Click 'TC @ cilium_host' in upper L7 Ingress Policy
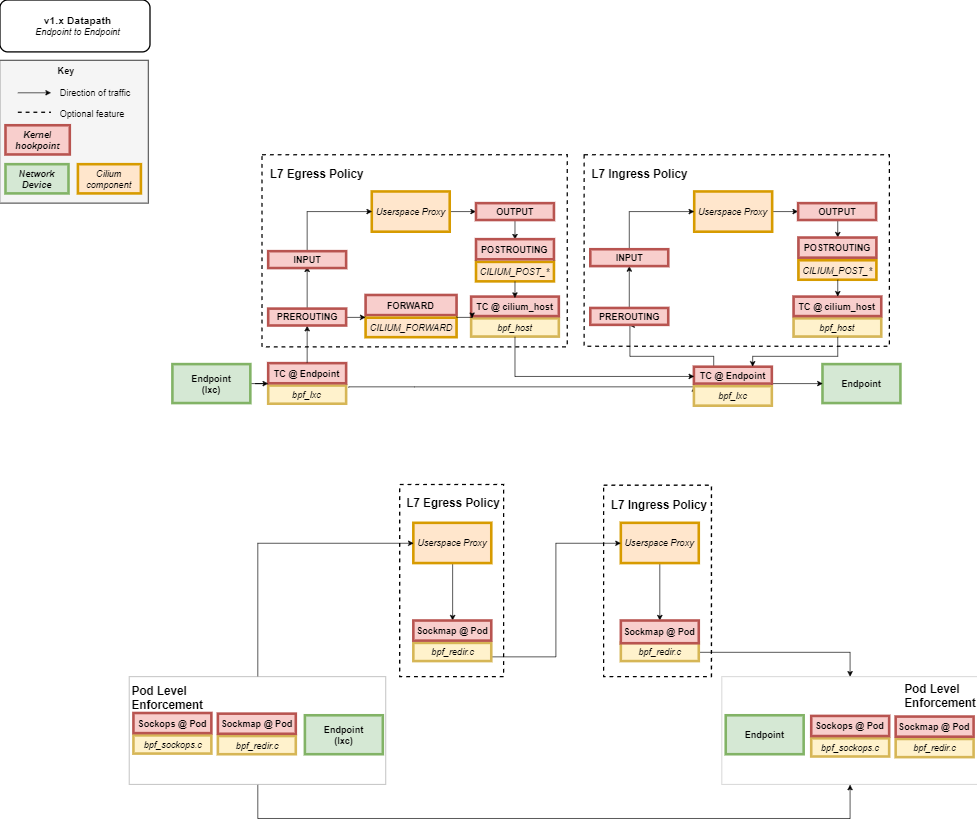 tap(837, 307)
